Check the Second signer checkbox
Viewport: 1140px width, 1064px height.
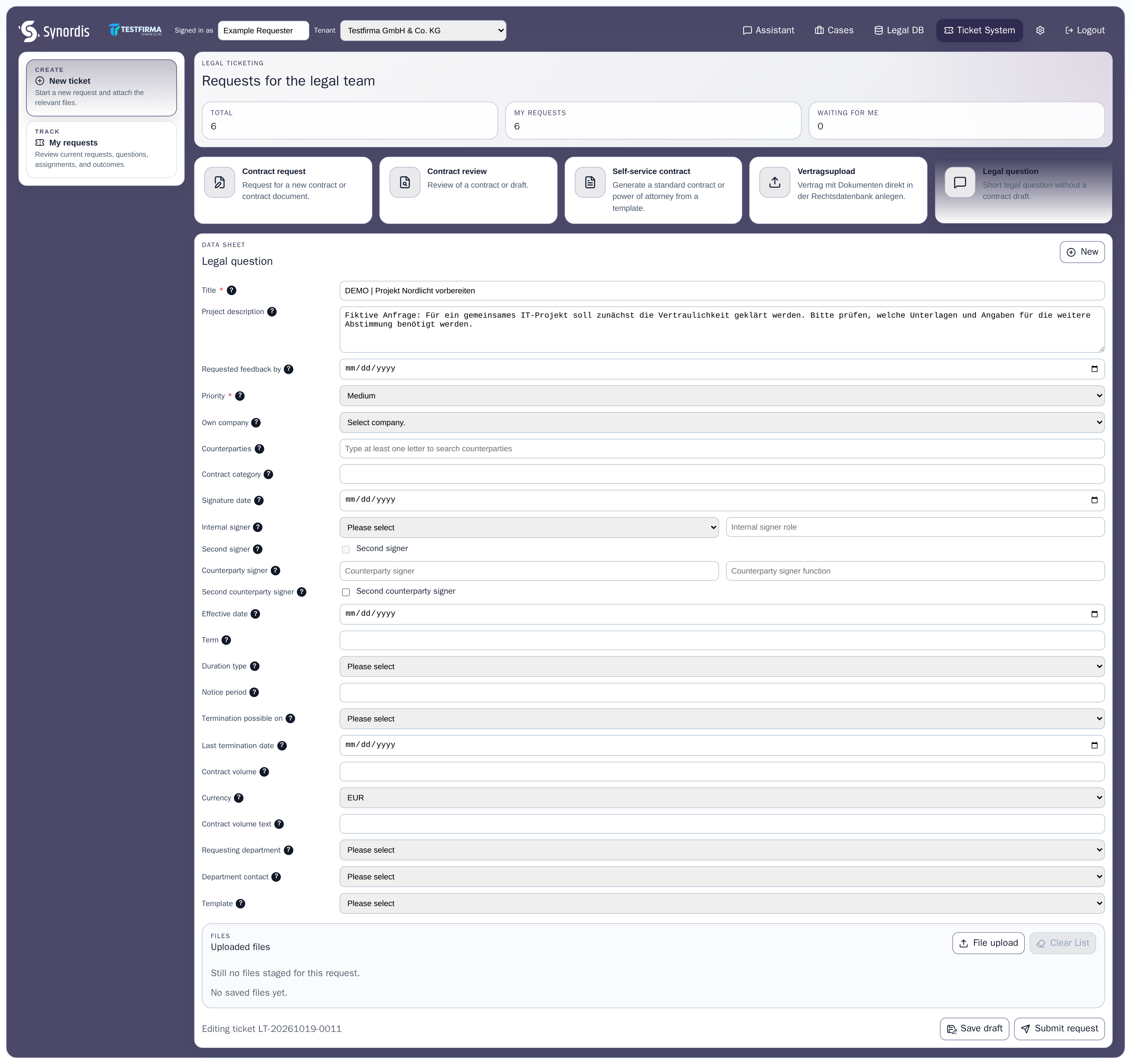click(346, 550)
